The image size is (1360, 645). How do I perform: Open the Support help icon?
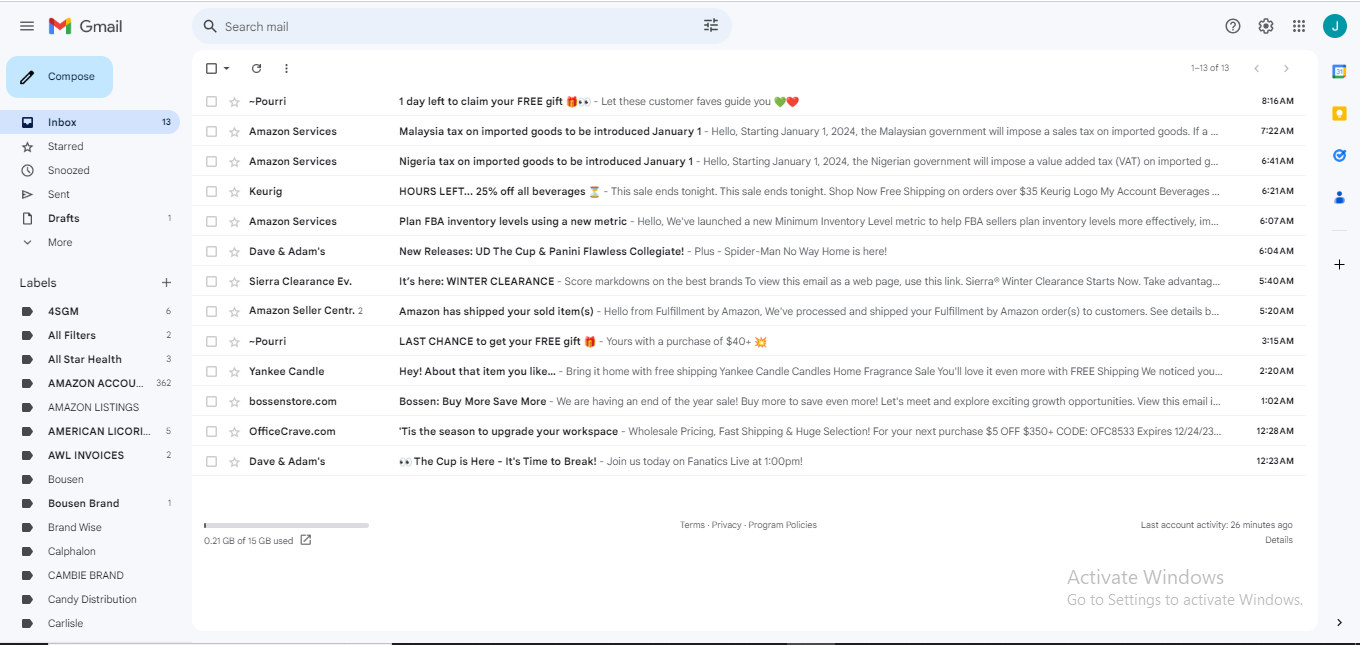[1233, 26]
